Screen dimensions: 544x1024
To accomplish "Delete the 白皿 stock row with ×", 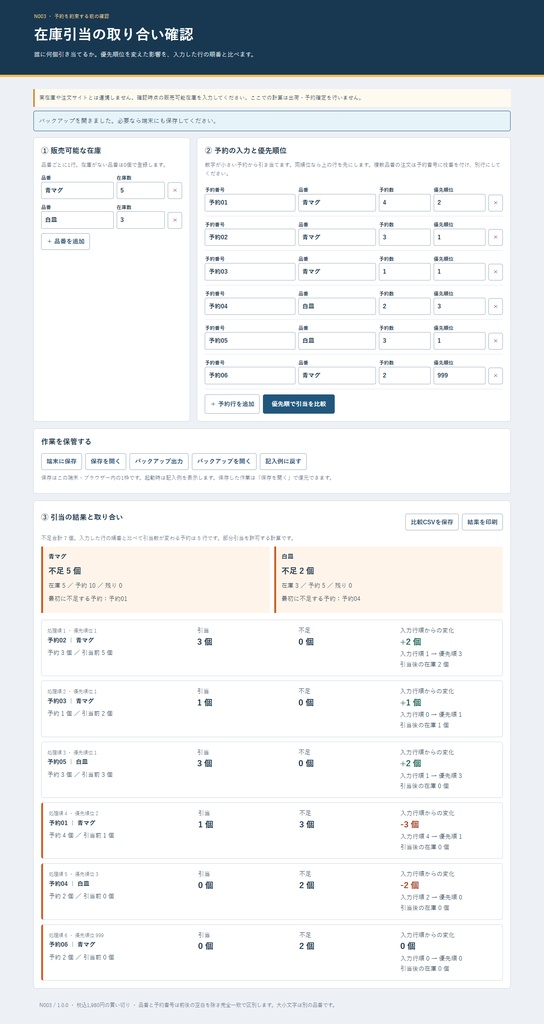I will click(x=174, y=220).
